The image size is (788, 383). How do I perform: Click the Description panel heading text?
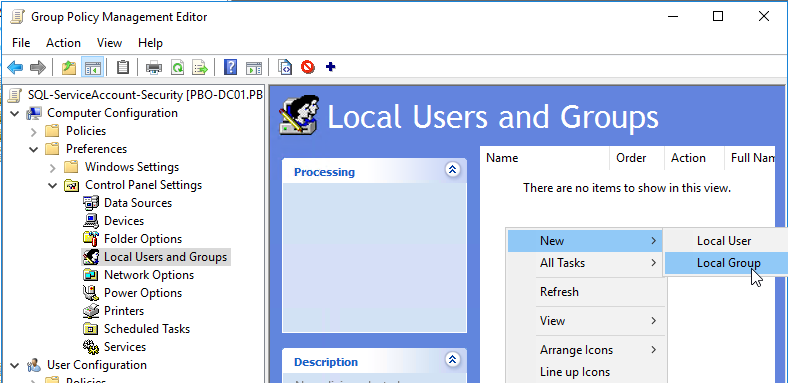point(326,362)
